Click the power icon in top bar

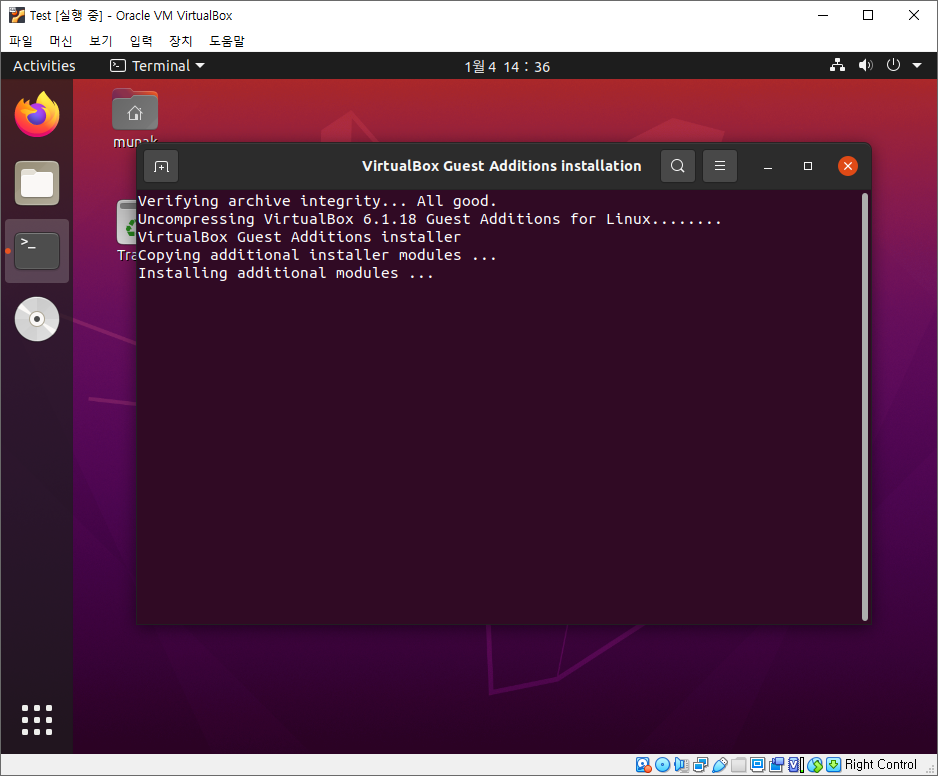893,65
